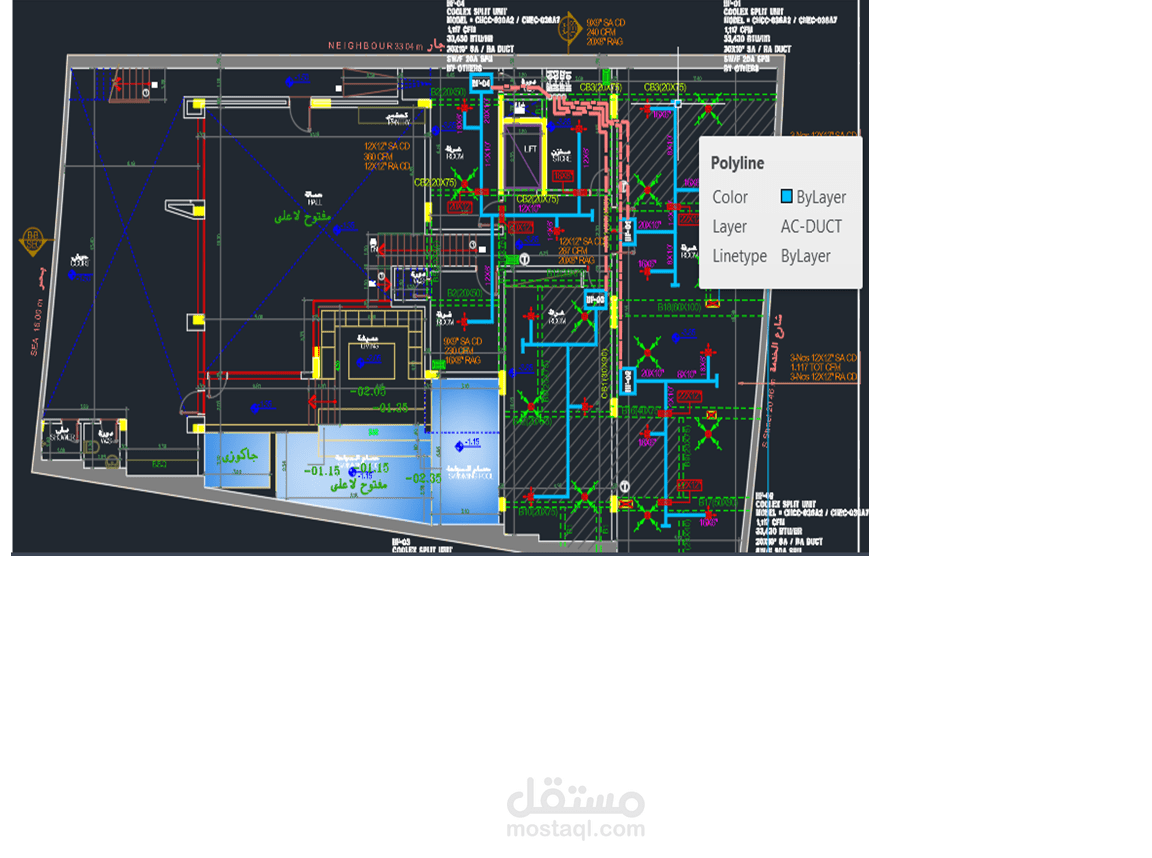Click the LIVING room label
This screenshot has width=1152, height=858.
[370, 346]
